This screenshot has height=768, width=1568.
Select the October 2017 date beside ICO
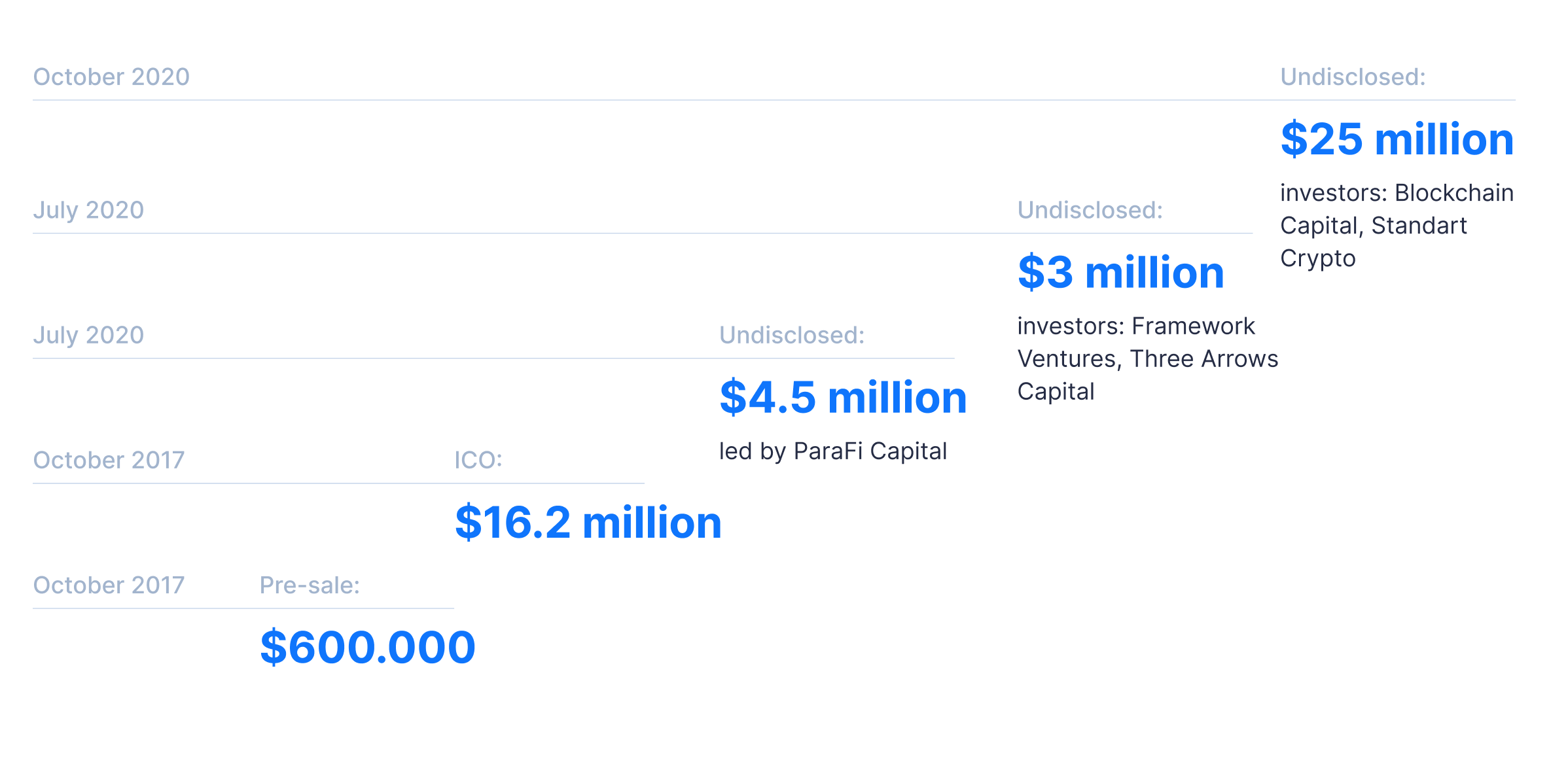(109, 460)
